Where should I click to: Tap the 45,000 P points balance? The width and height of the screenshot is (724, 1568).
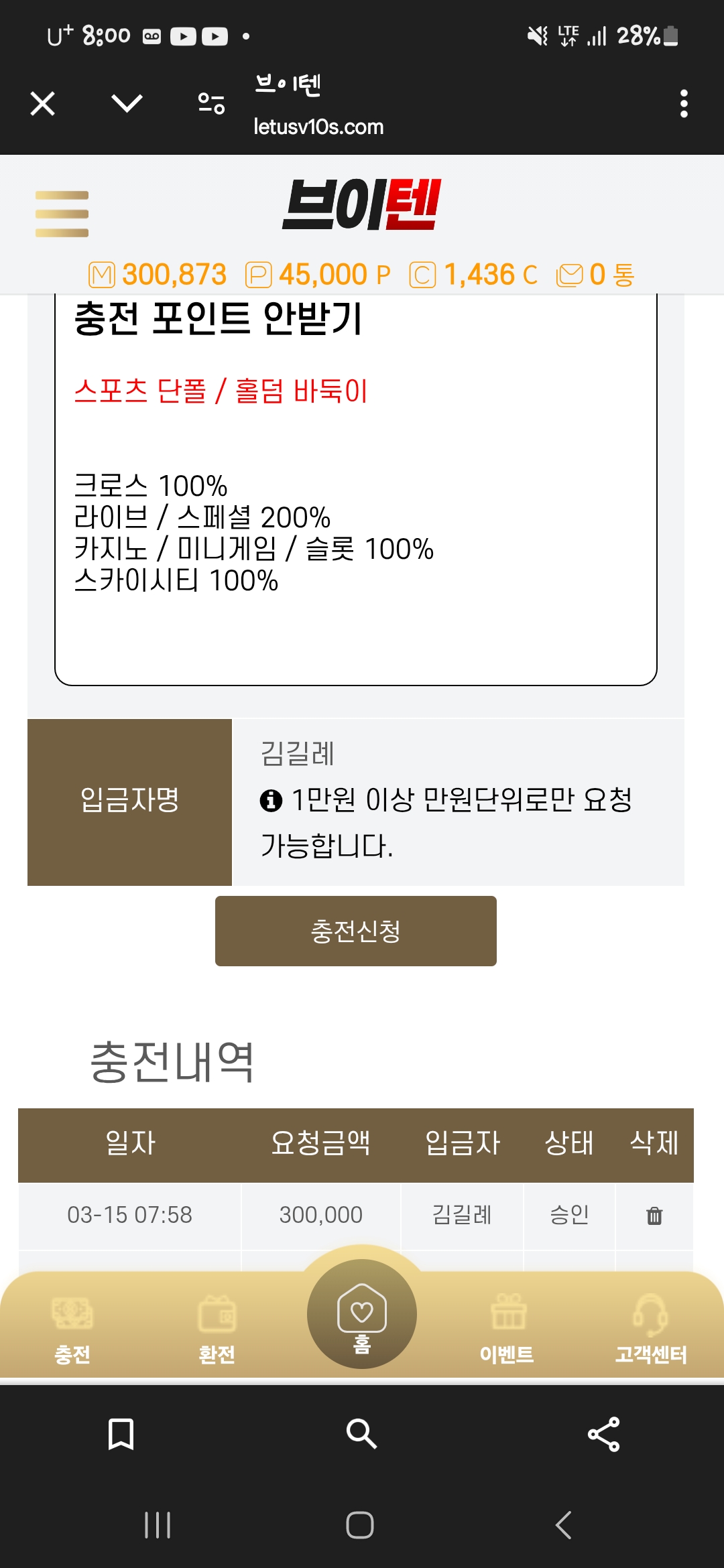(x=334, y=275)
